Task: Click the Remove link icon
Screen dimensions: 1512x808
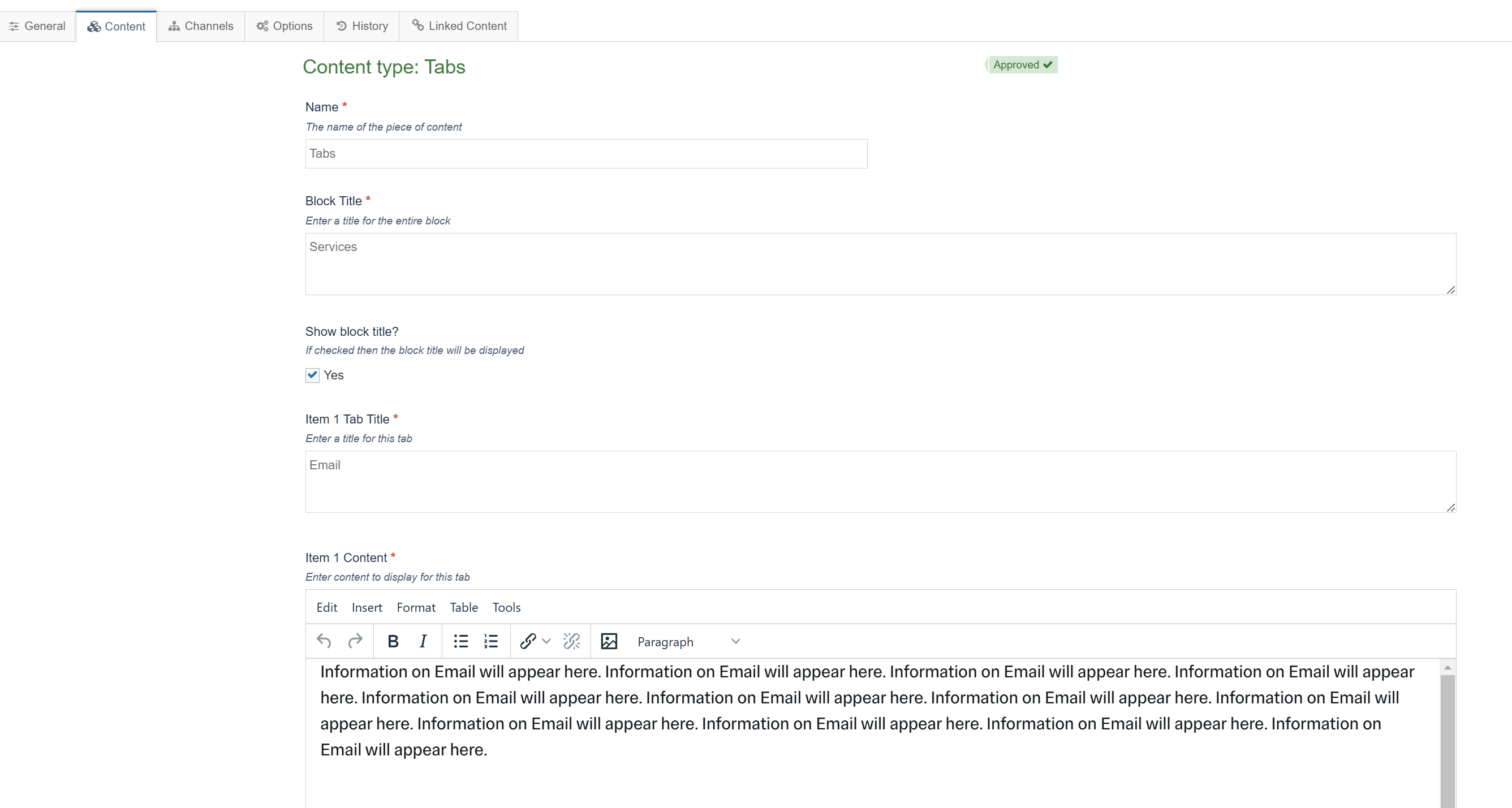Action: point(571,641)
